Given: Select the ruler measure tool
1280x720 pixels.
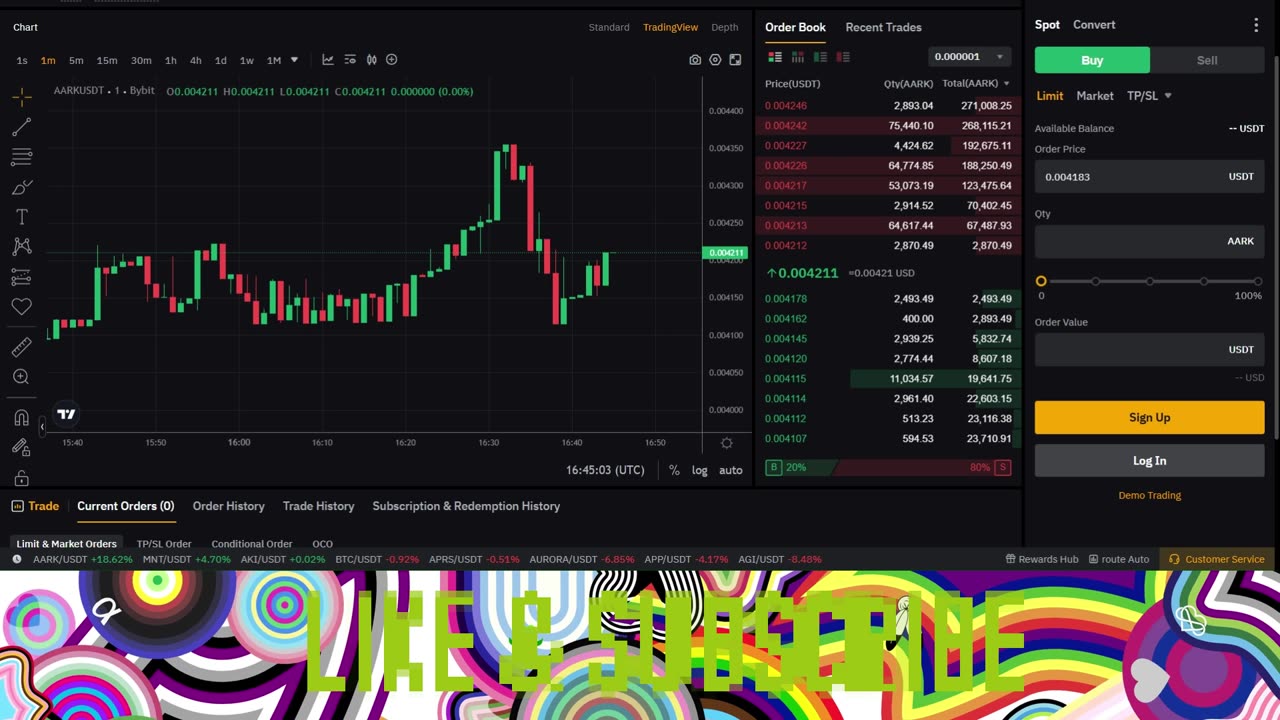Looking at the screenshot, I should point(21,347).
